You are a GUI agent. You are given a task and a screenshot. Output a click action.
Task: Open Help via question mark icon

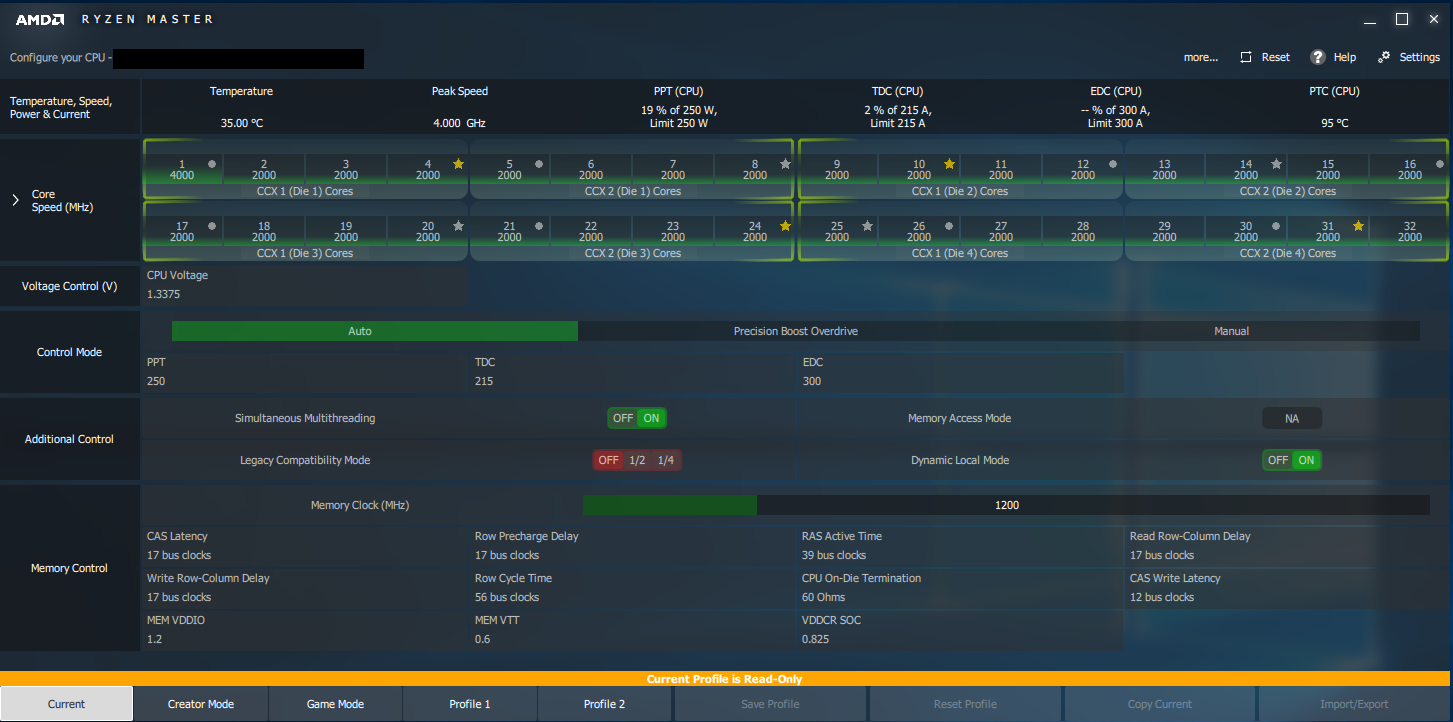1318,57
